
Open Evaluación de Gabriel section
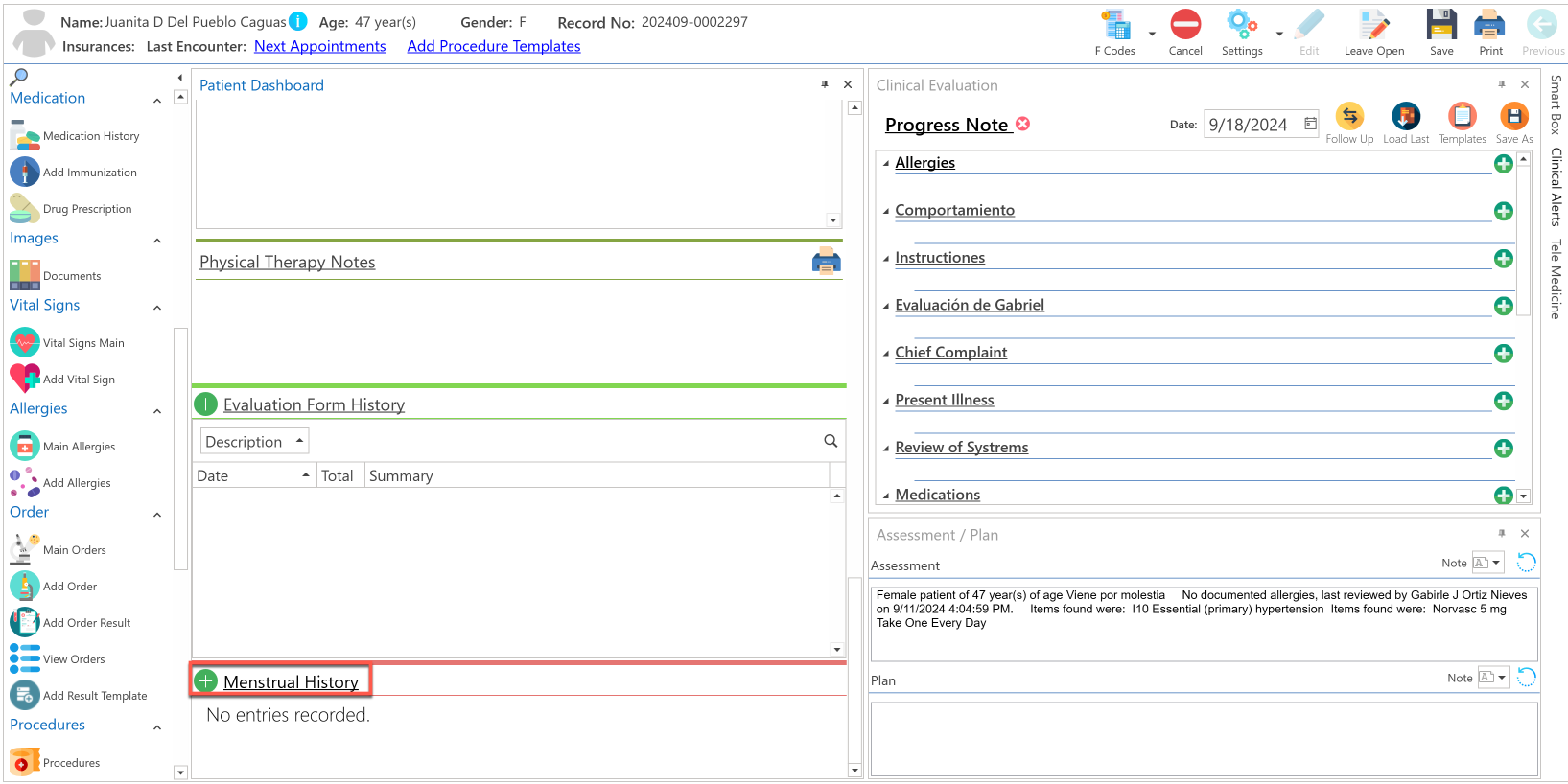pos(970,305)
